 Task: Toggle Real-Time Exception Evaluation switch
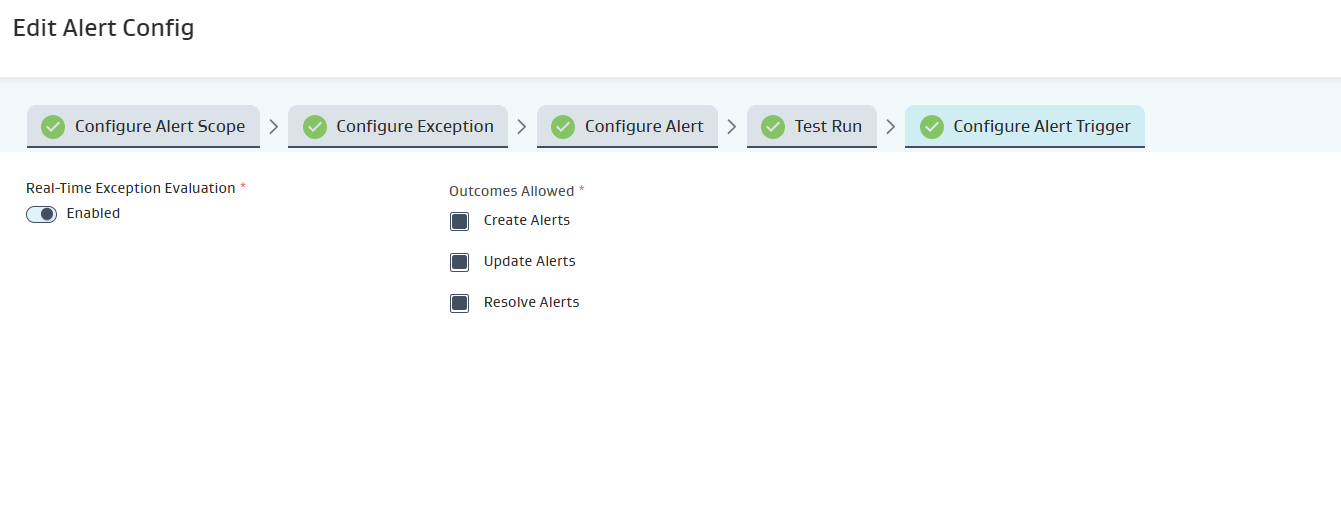click(x=42, y=214)
